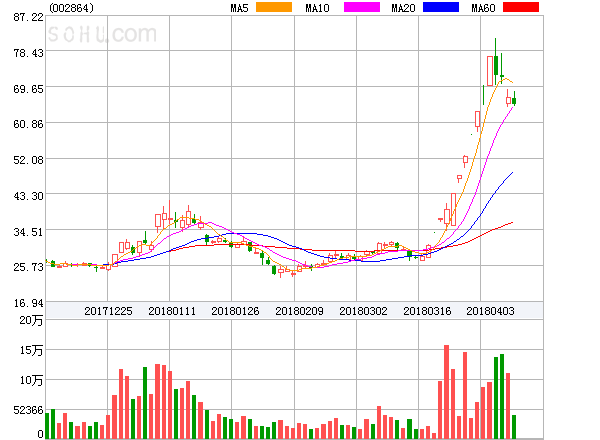This screenshot has width=600, height=440.
Task: Click date label 20180302
Action: (x=363, y=311)
